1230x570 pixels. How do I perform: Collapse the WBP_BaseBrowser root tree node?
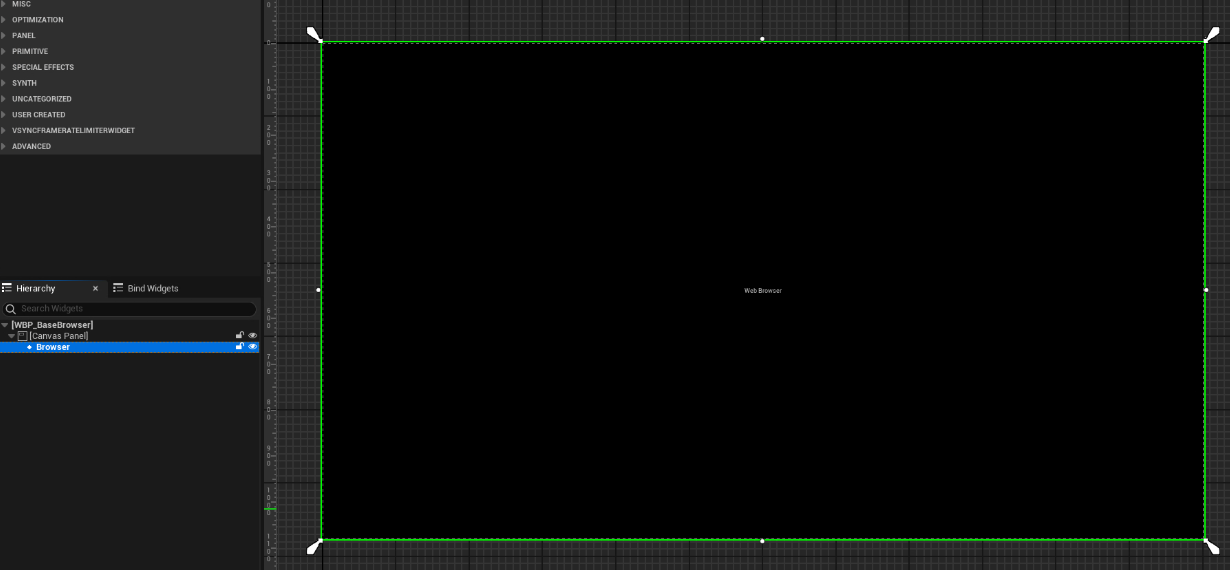coord(5,325)
